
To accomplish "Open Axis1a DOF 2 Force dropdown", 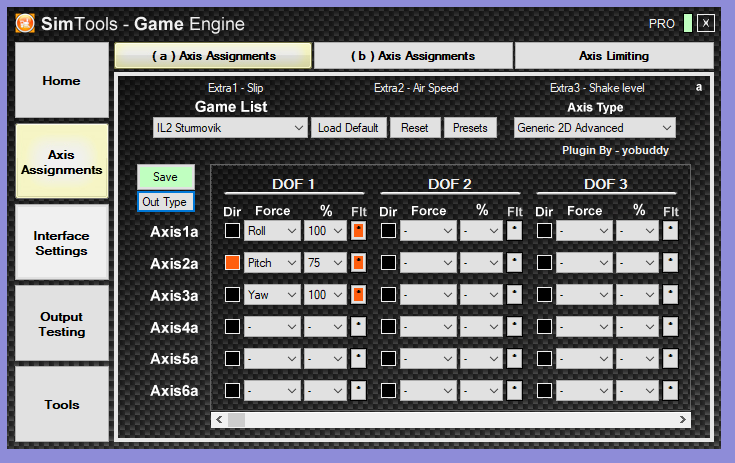I will coord(428,231).
